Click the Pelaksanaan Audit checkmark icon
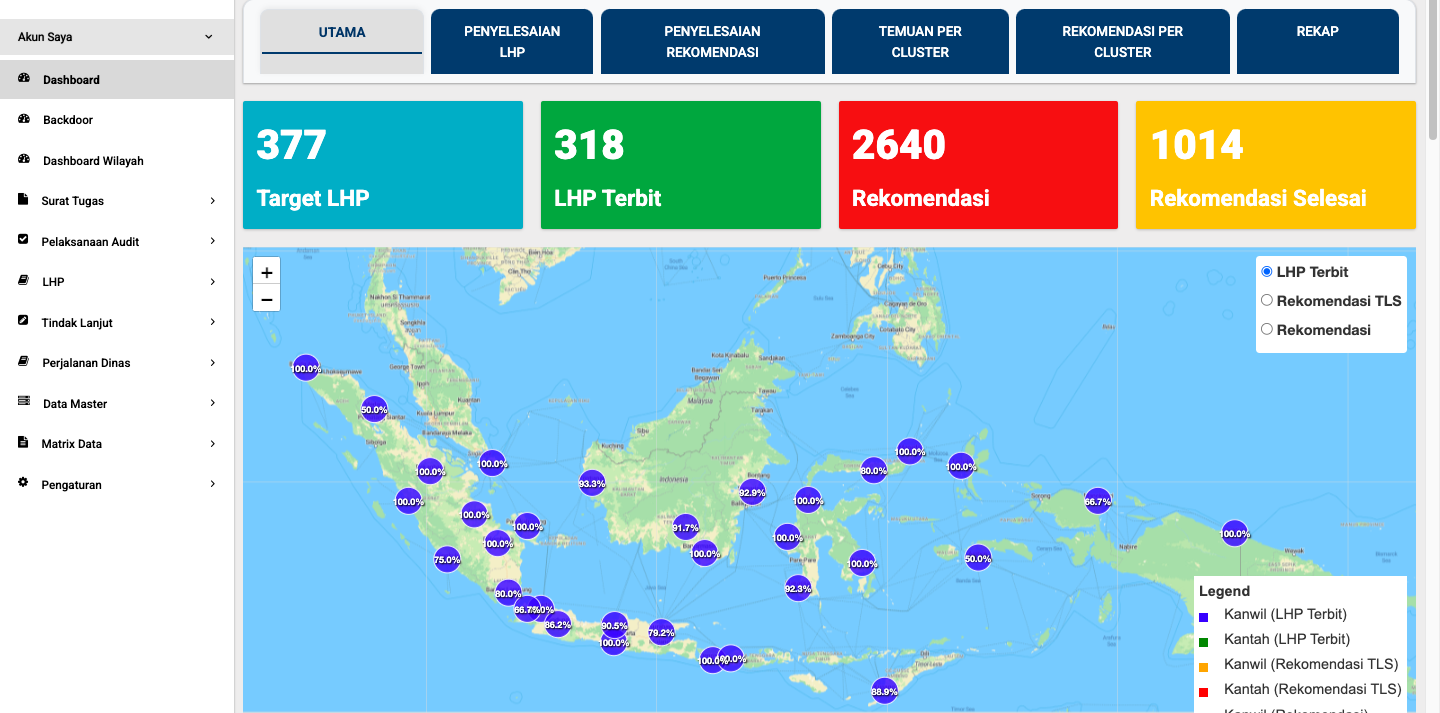This screenshot has width=1440, height=713. click(23, 241)
